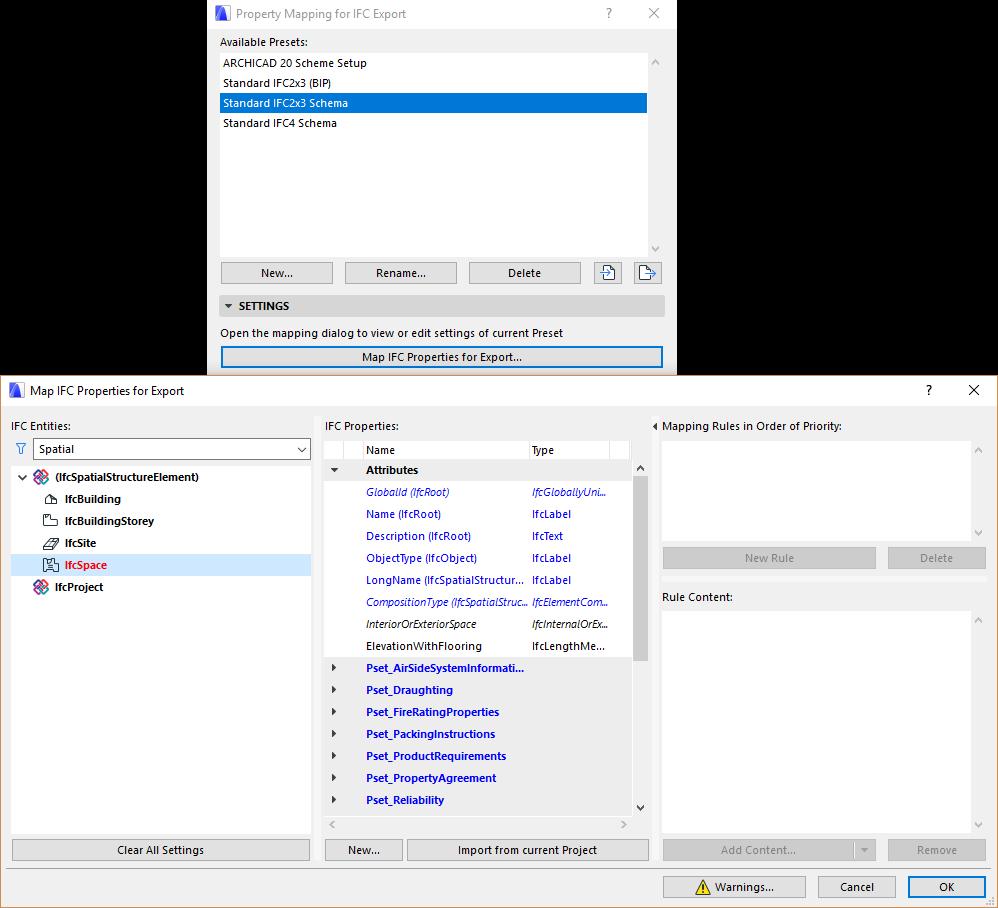
Task: Select the Name (IfcRoot) property
Action: click(x=477, y=514)
